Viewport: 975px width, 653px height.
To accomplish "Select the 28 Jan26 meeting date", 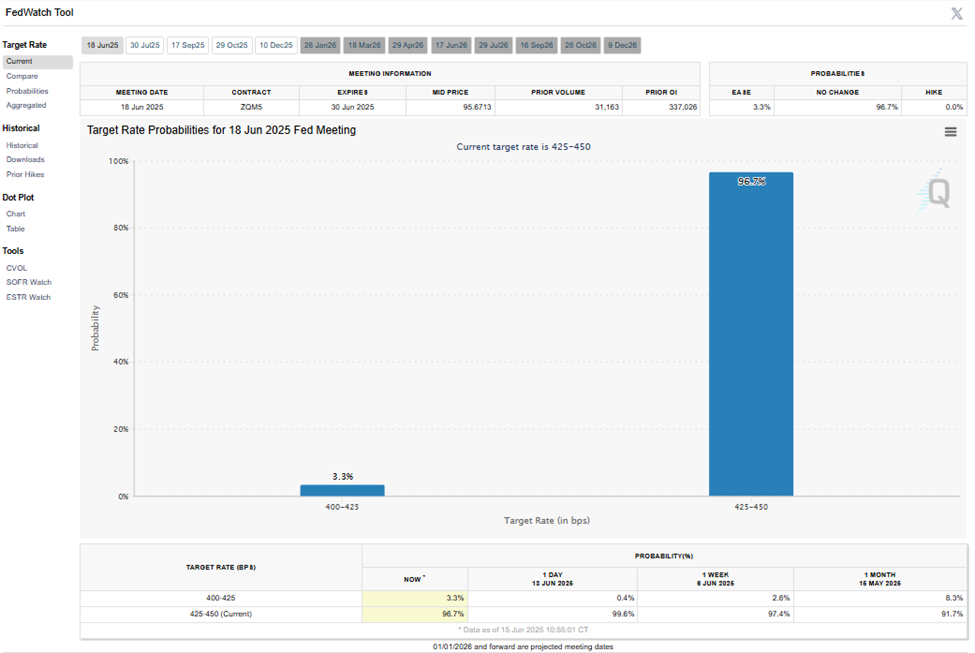I will click(320, 44).
